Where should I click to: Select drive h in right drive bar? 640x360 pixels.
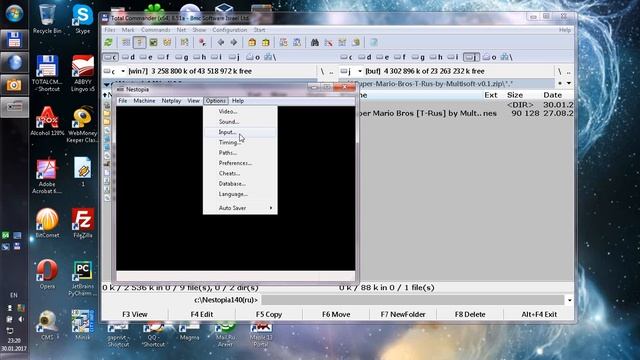[436, 57]
